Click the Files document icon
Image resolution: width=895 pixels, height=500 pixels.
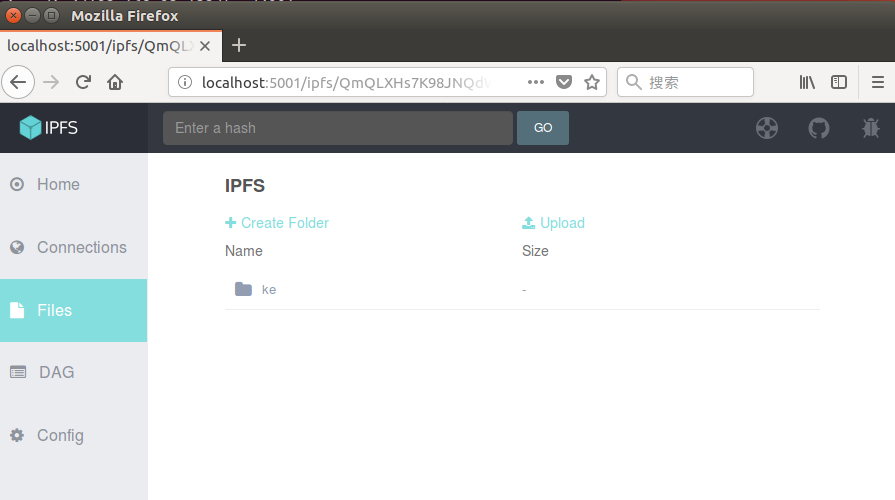click(x=17, y=310)
